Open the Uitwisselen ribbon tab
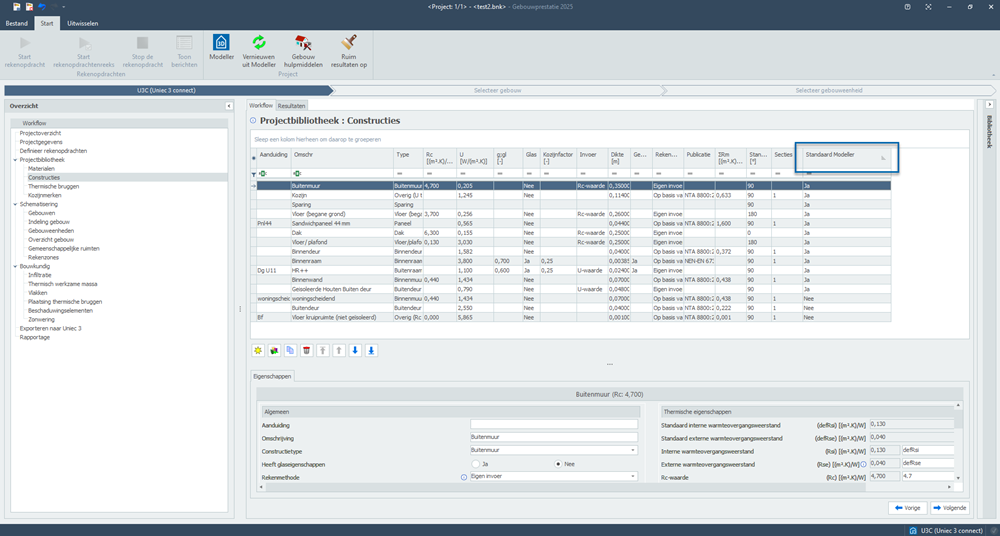 coord(83,21)
